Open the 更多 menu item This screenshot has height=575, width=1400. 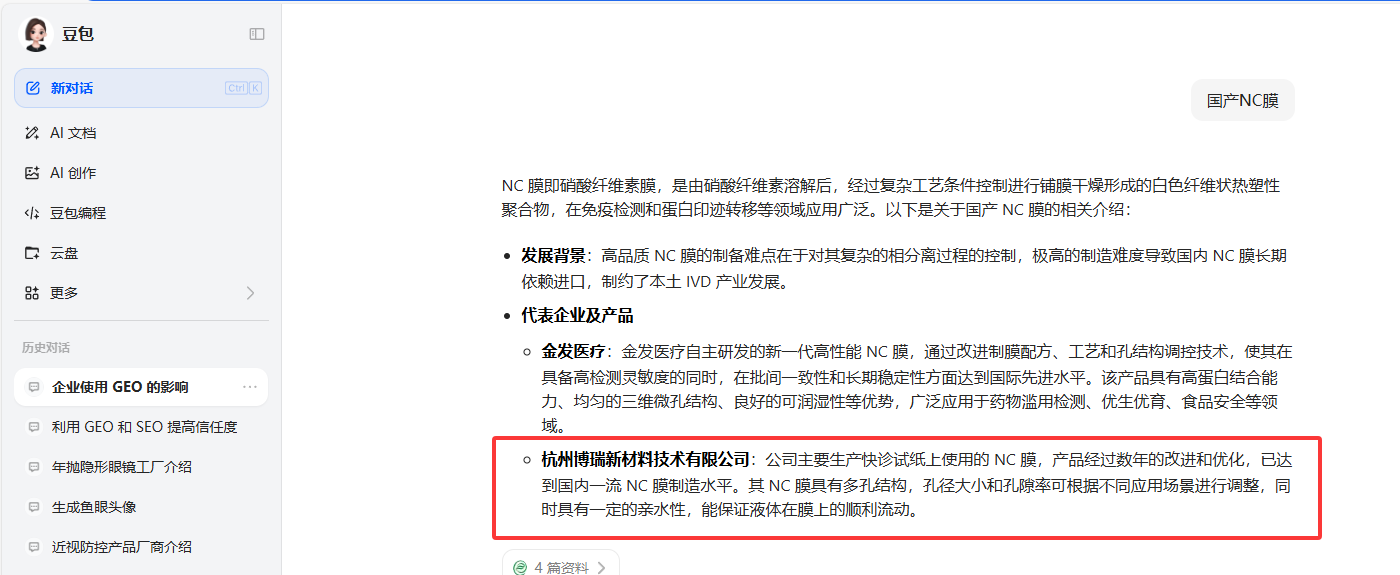pyautogui.click(x=141, y=293)
